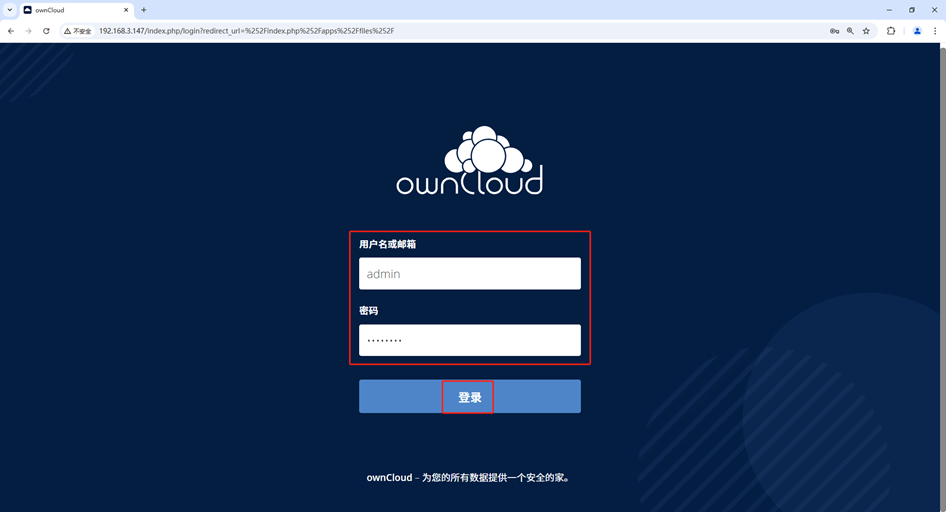Image resolution: width=946 pixels, height=512 pixels.
Task: Click the page vertical scrollbar
Action: click(942, 277)
